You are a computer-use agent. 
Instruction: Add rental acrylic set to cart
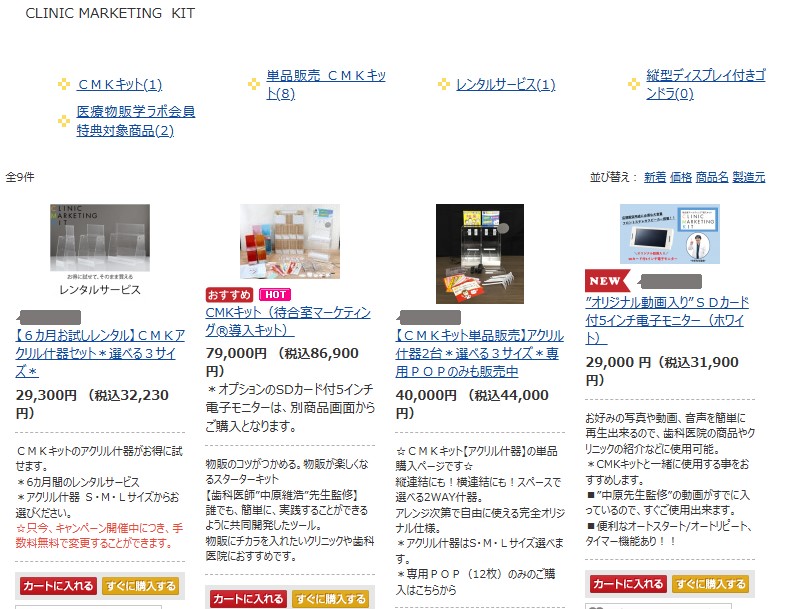(x=58, y=586)
